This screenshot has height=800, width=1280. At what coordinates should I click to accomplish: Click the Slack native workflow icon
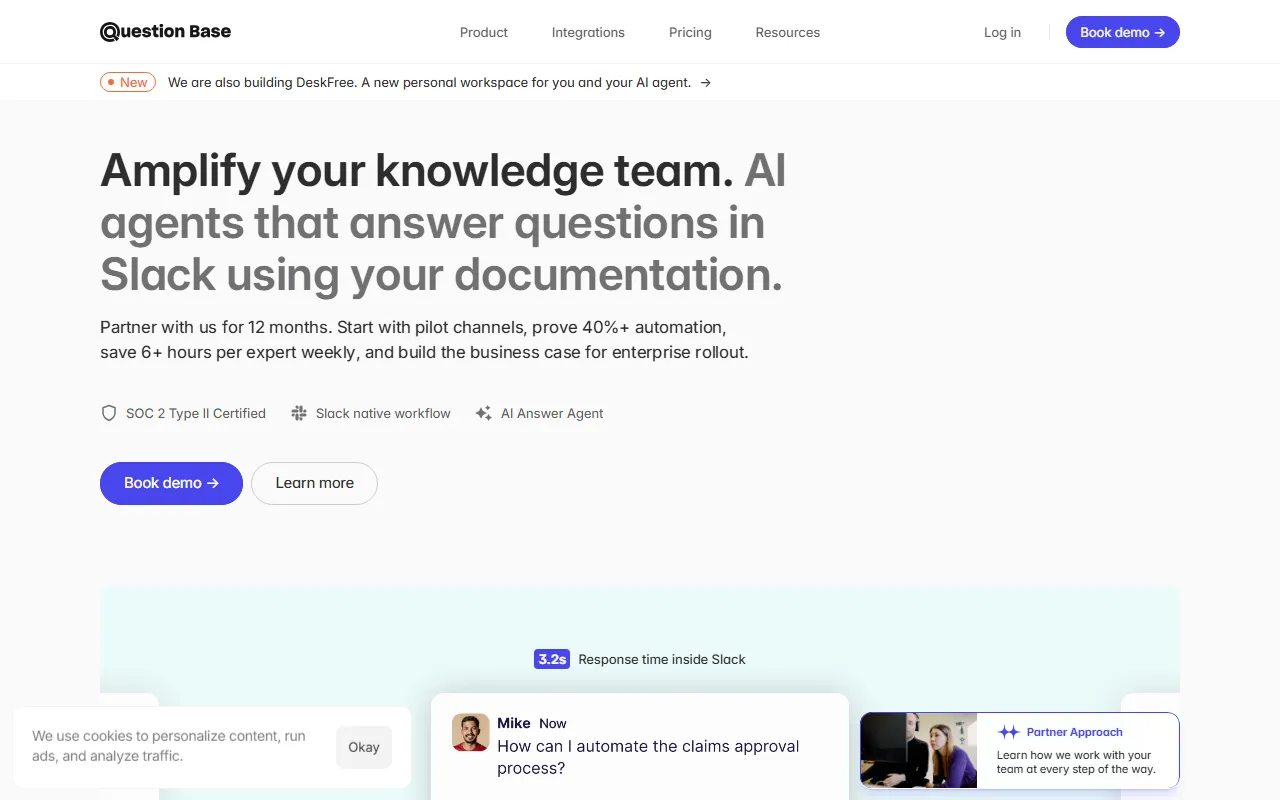(299, 413)
